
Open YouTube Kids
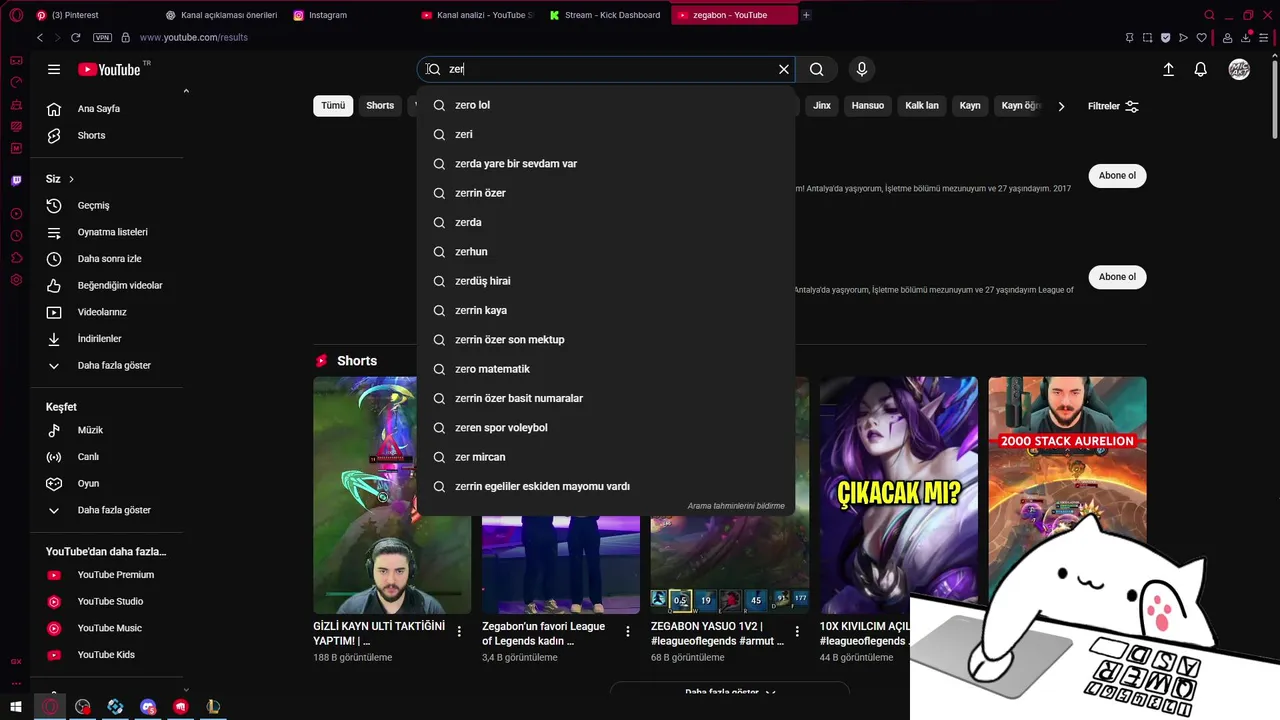click(107, 655)
